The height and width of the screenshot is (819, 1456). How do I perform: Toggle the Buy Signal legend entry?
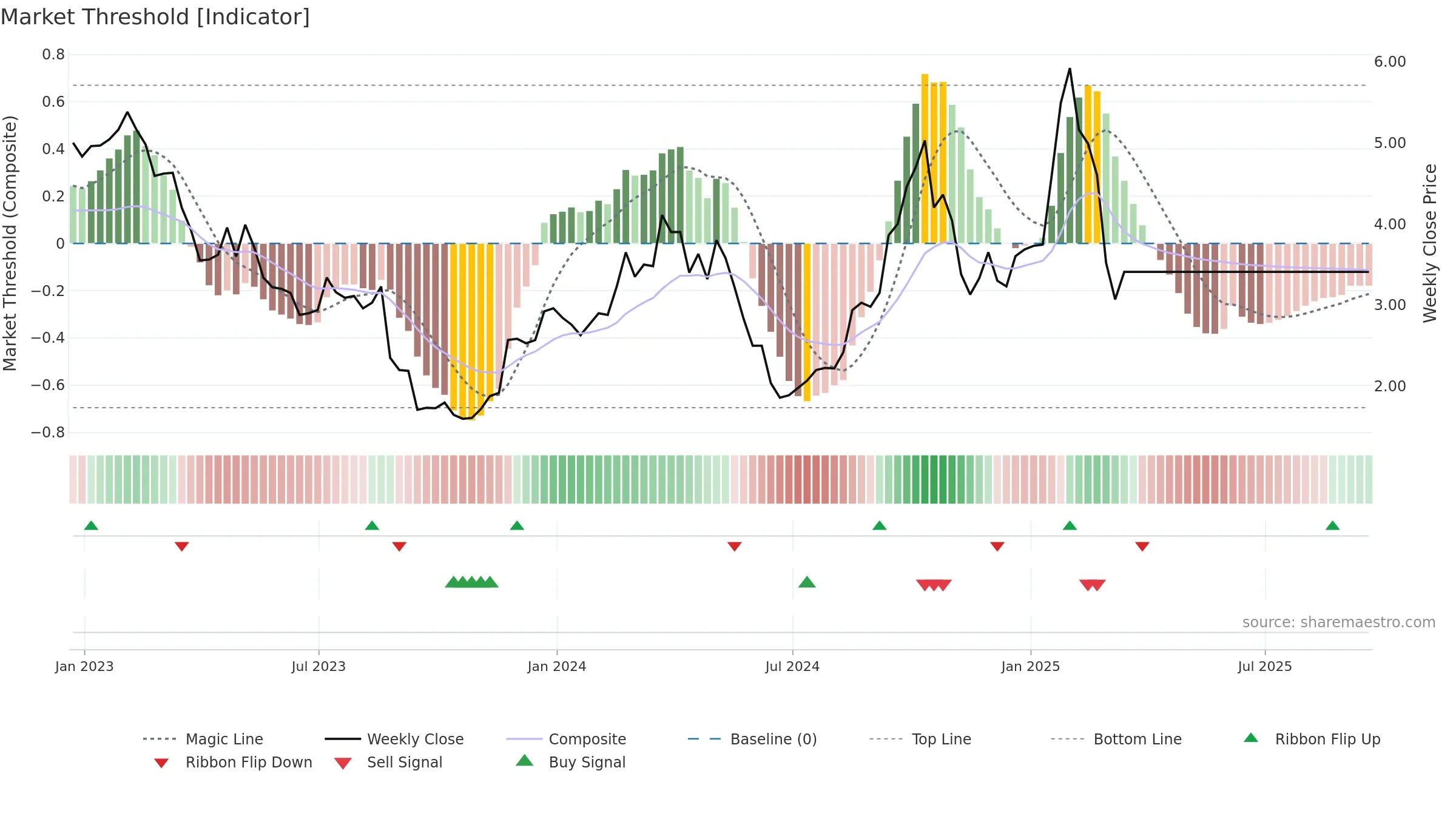(570, 762)
